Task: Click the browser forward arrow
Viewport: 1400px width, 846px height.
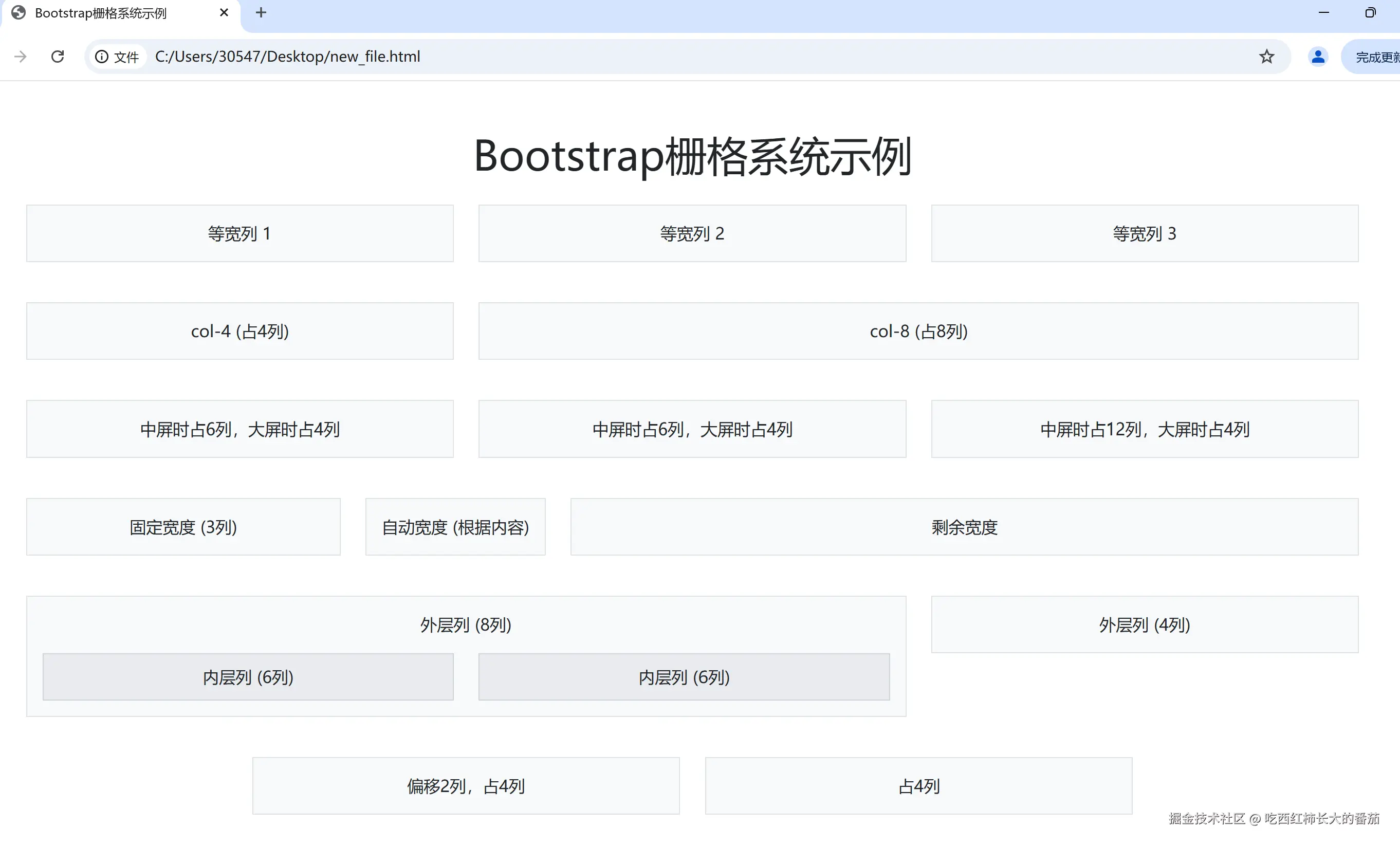Action: [21, 56]
